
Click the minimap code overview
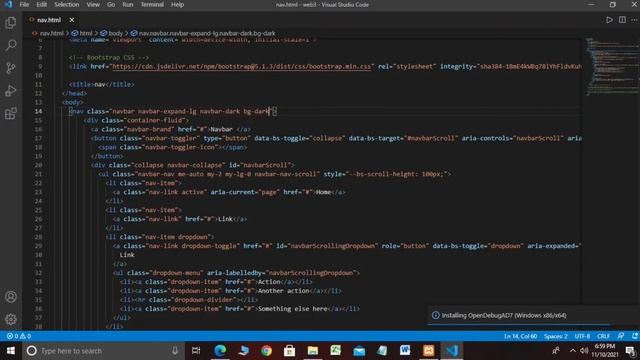(x=612, y=67)
